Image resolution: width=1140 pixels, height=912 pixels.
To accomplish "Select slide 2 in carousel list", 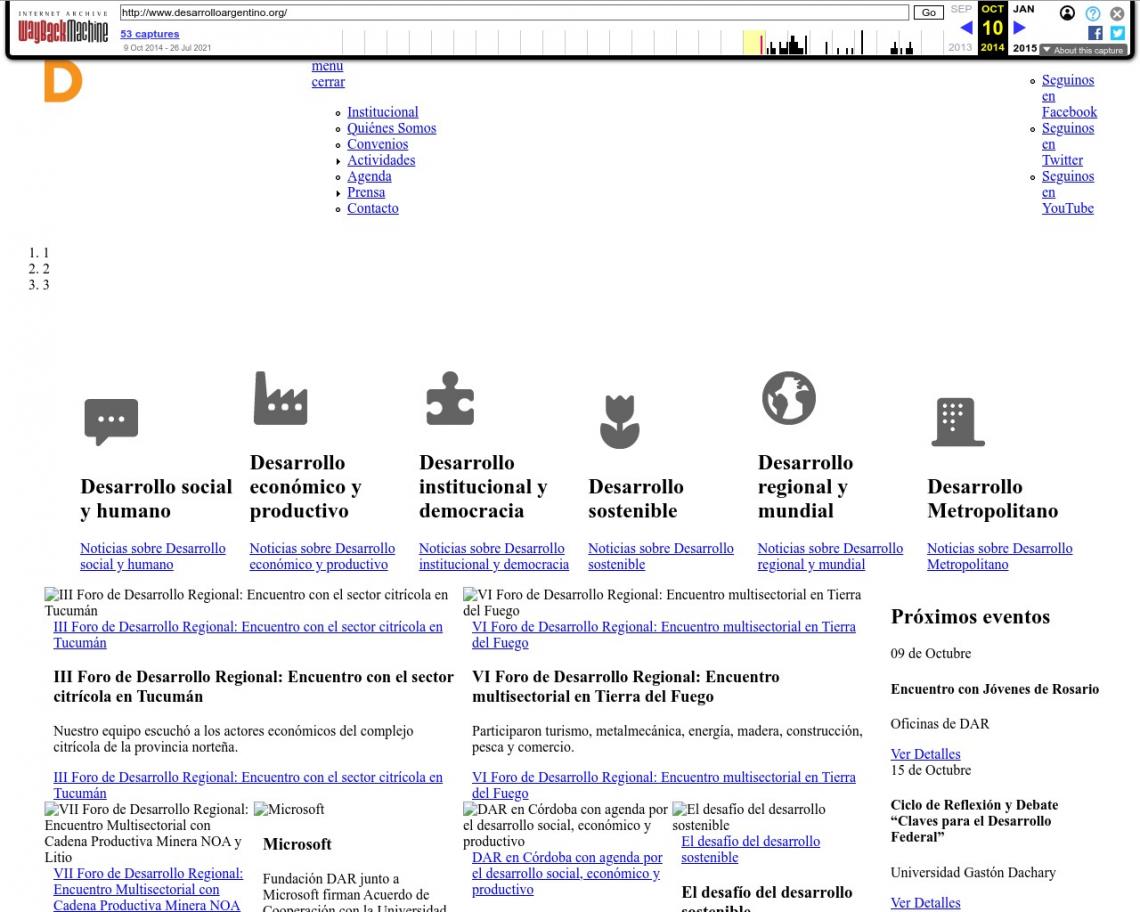I will tap(46, 268).
